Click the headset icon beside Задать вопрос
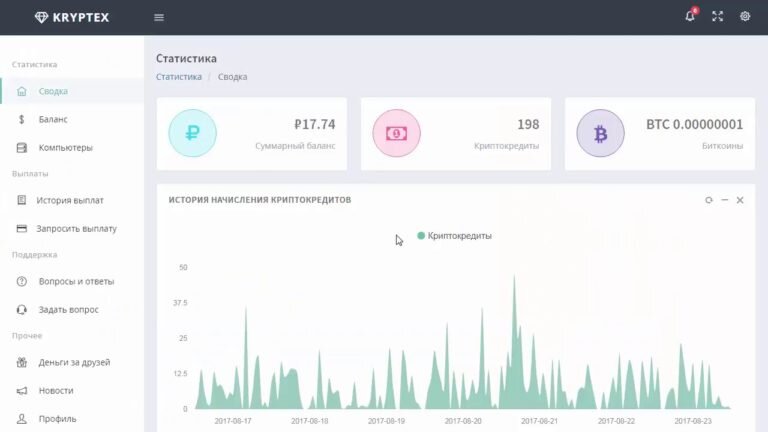Viewport: 768px width, 432px height. tap(22, 310)
